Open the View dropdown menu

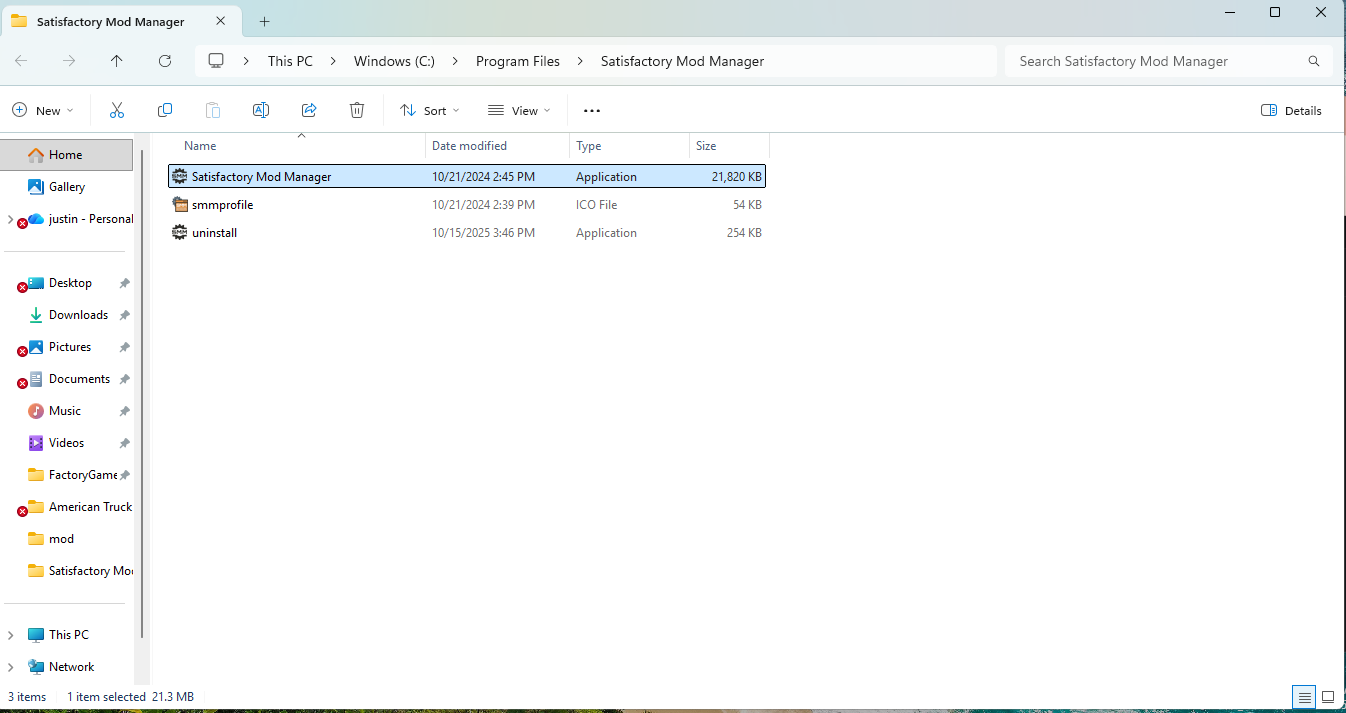pos(519,111)
